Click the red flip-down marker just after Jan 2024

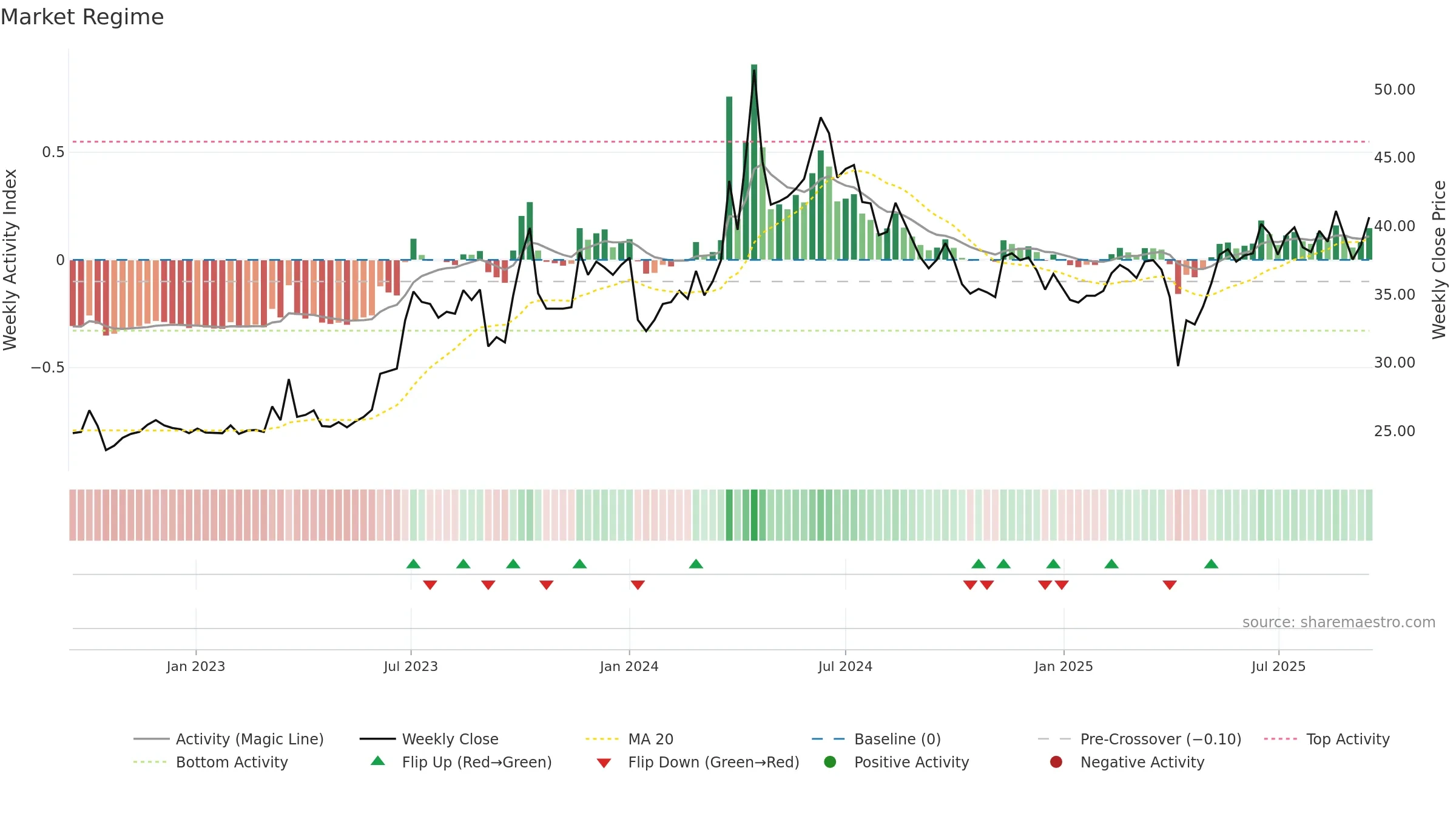click(638, 585)
